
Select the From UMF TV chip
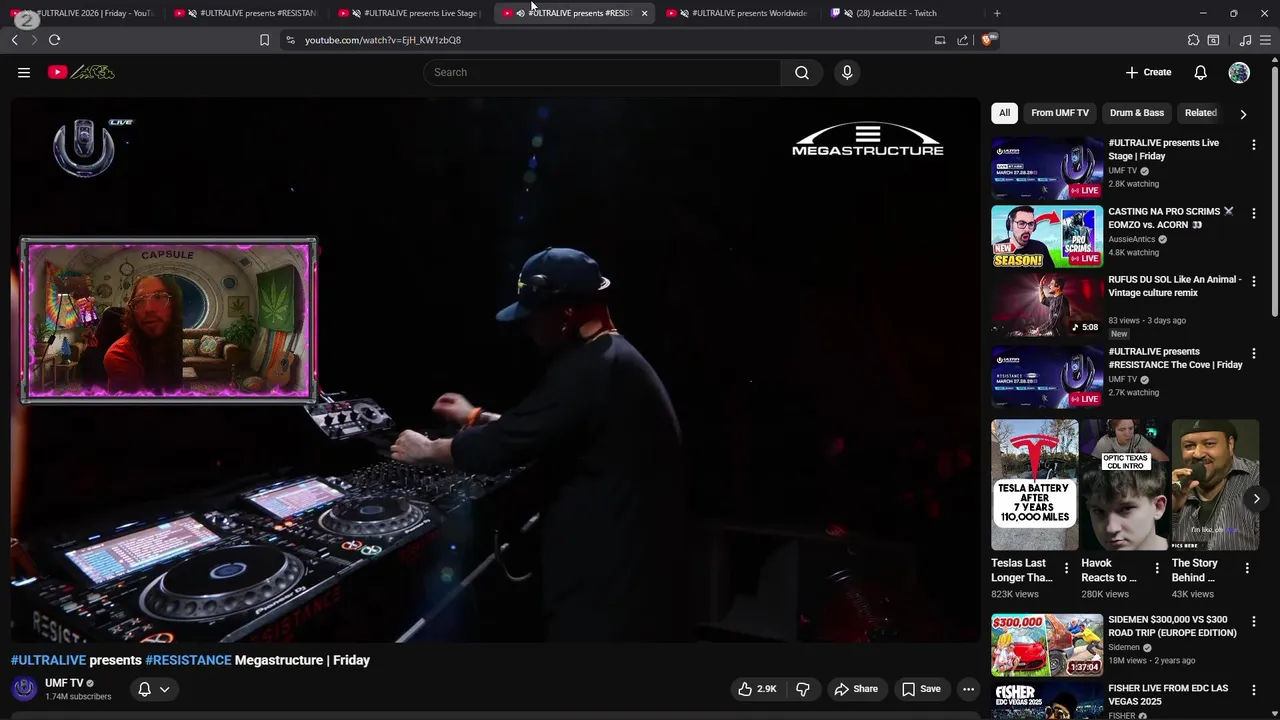pyautogui.click(x=1060, y=113)
